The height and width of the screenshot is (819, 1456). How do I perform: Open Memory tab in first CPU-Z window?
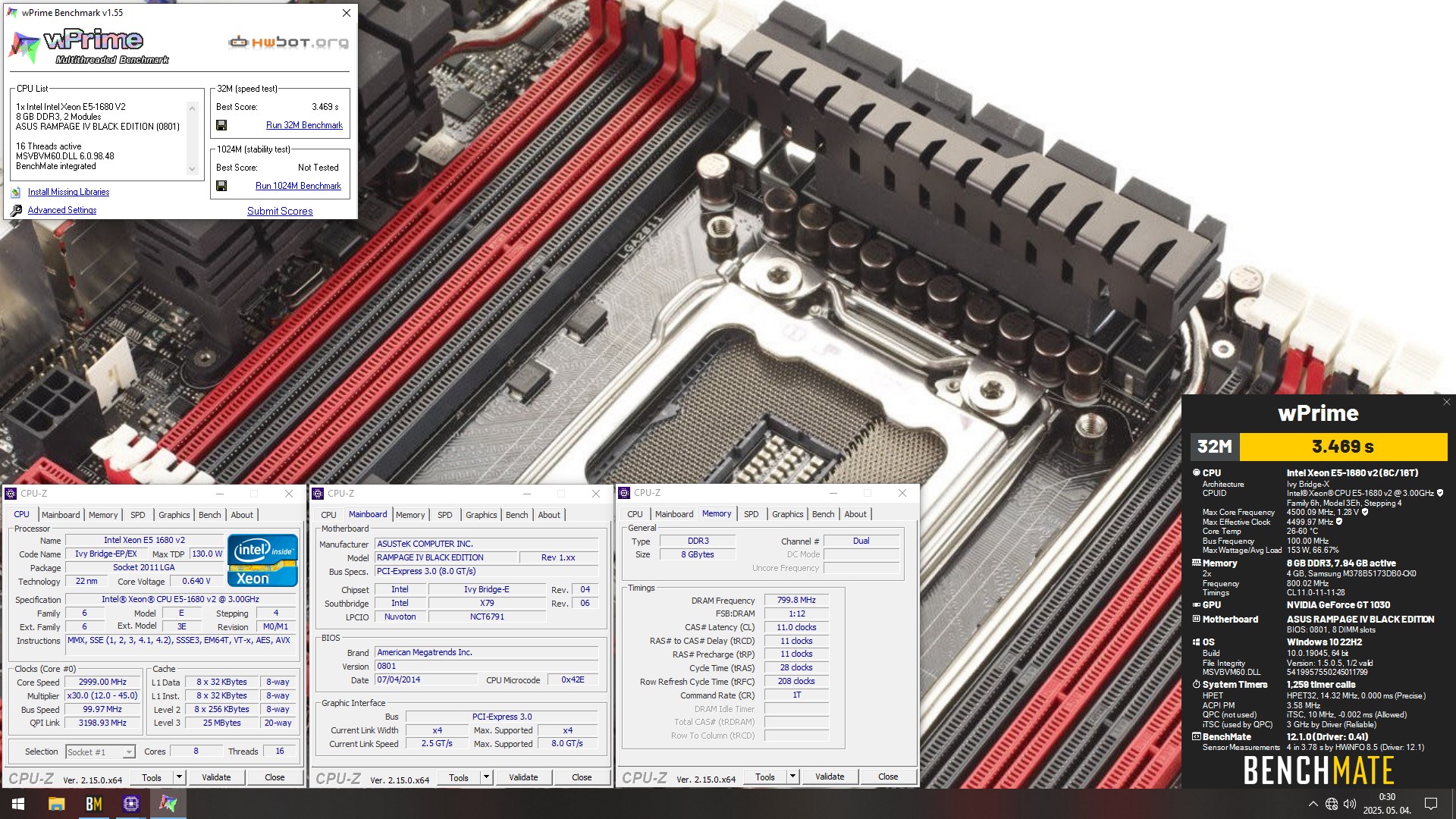(x=103, y=515)
